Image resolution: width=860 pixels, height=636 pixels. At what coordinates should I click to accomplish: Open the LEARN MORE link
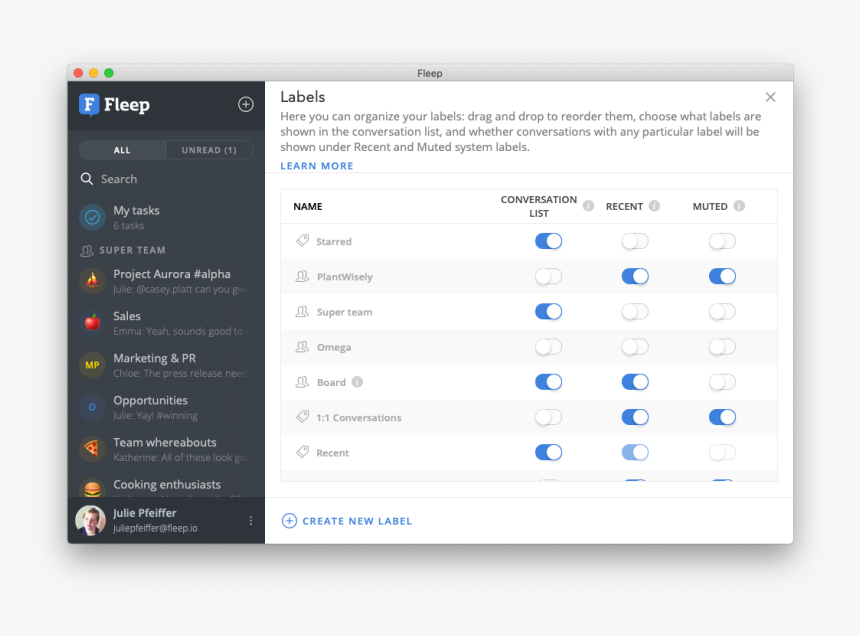(x=316, y=165)
